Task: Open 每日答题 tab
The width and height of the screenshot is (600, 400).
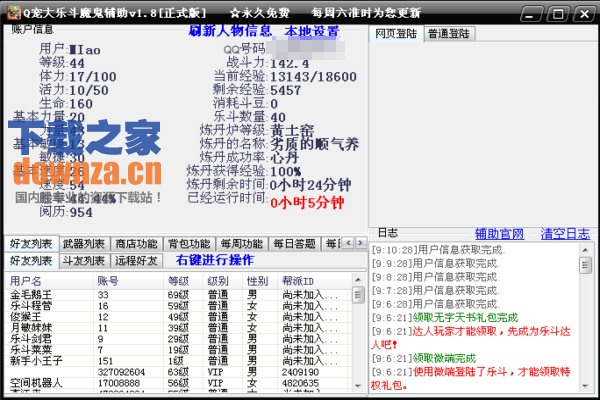Action: coord(294,243)
